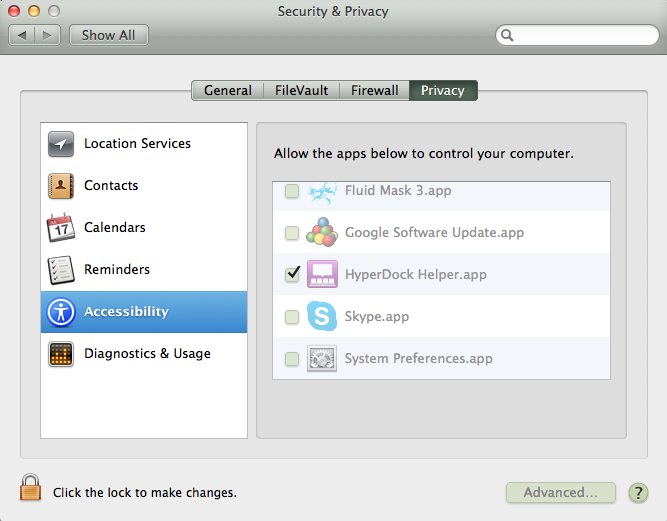Go forward with the right arrow
Screen dimensions: 667x521
[x=47, y=35]
